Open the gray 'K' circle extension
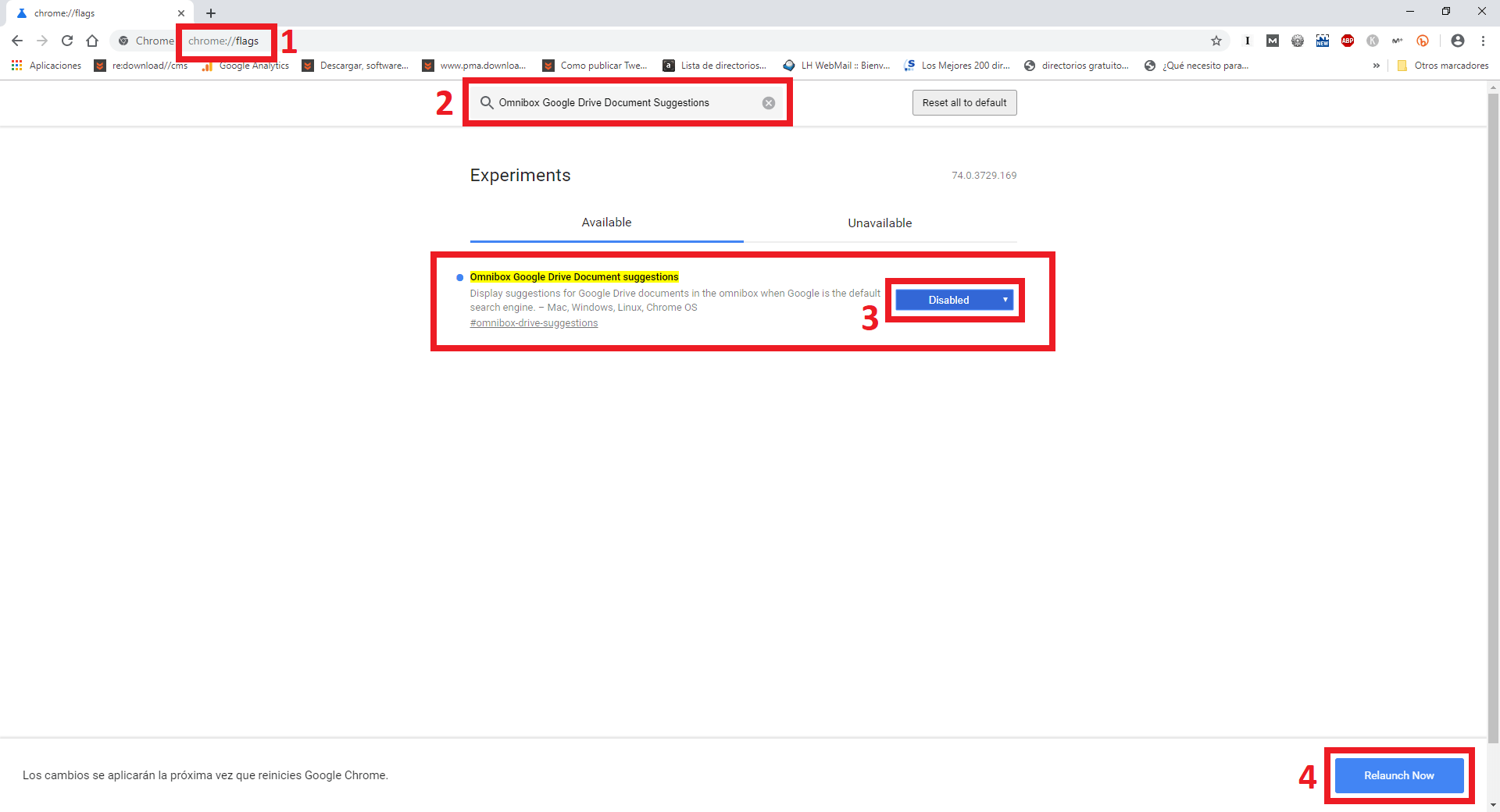The width and height of the screenshot is (1500, 812). coord(1373,41)
